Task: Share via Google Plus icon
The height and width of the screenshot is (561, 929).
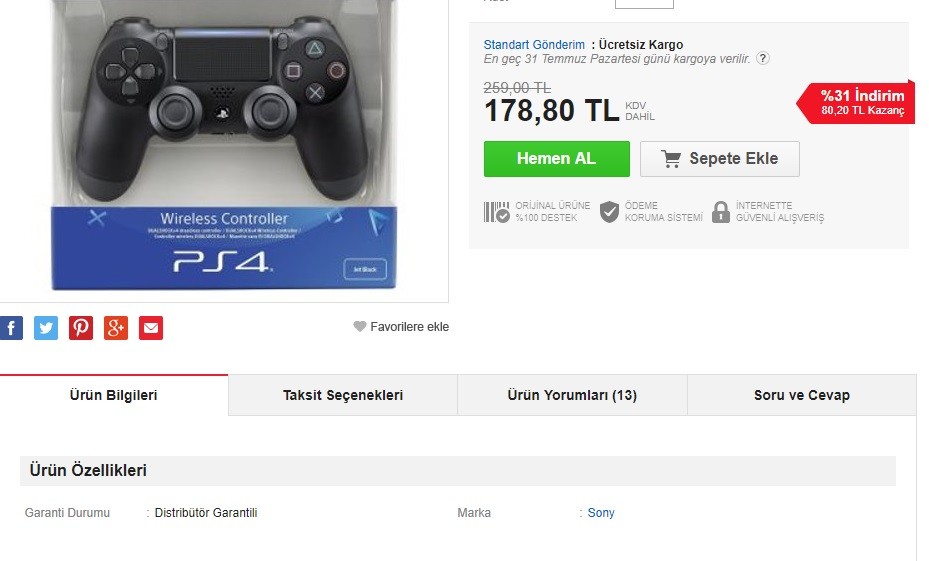Action: [x=116, y=328]
